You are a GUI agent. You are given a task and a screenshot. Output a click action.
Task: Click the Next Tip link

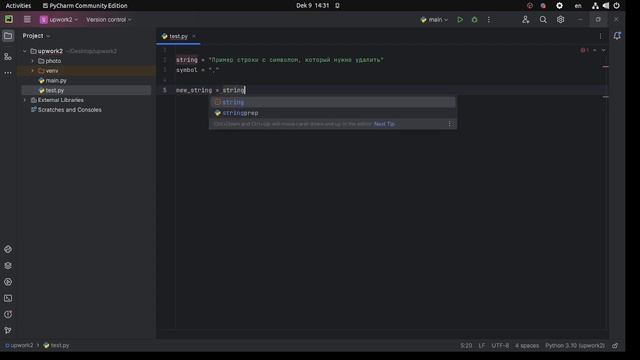tap(384, 124)
